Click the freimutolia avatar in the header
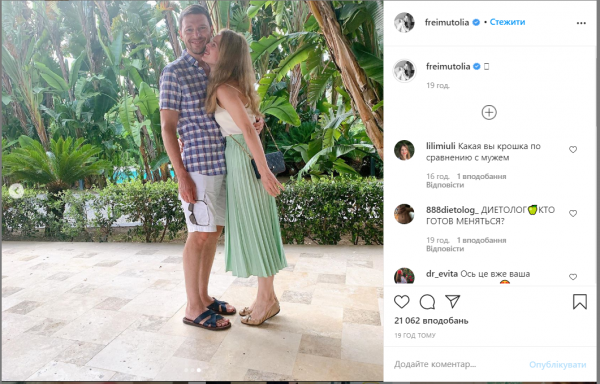This screenshot has height=384, width=600. click(404, 23)
